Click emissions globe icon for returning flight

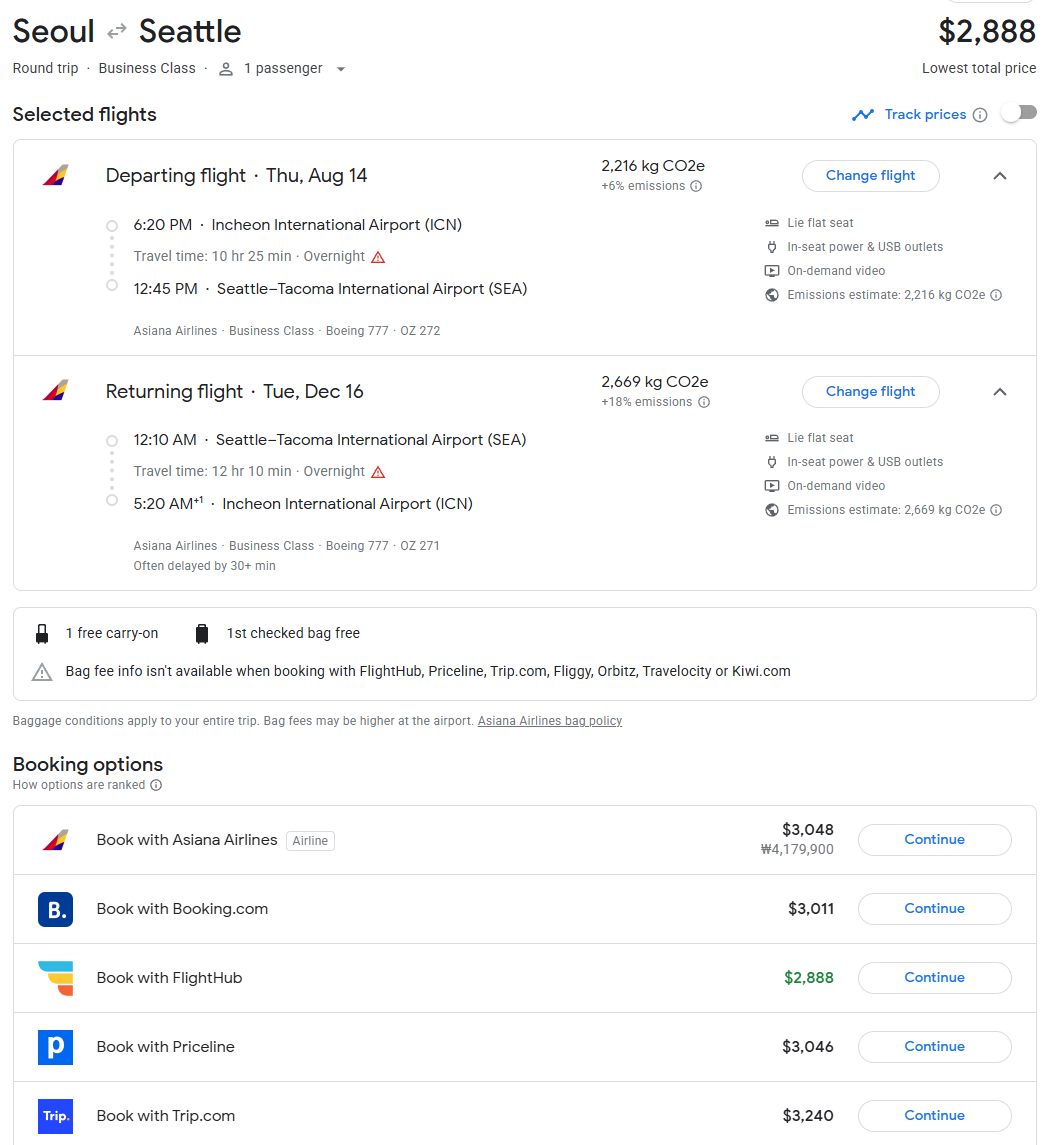771,510
